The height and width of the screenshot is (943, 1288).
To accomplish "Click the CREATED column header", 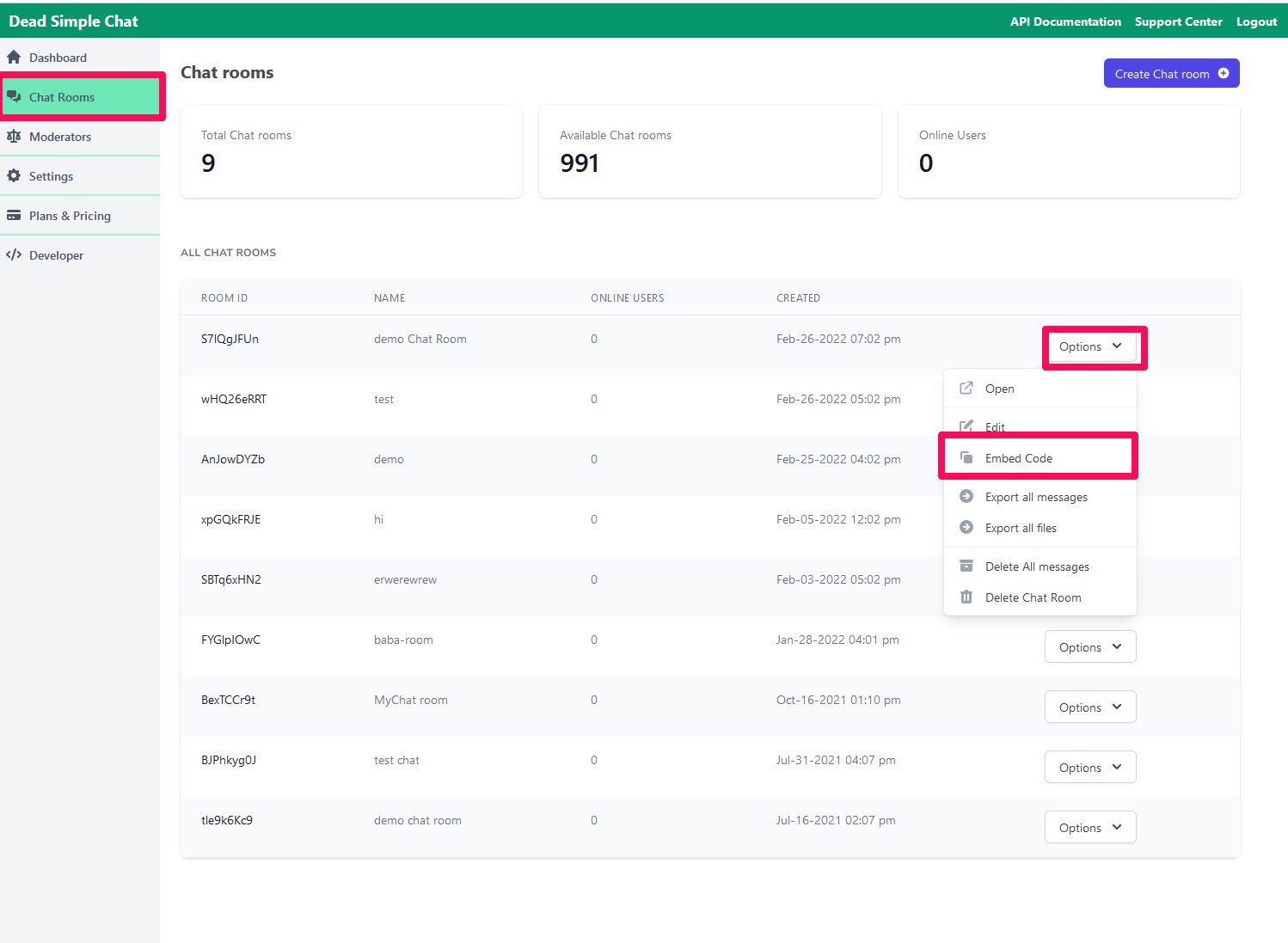I will pyautogui.click(x=798, y=298).
